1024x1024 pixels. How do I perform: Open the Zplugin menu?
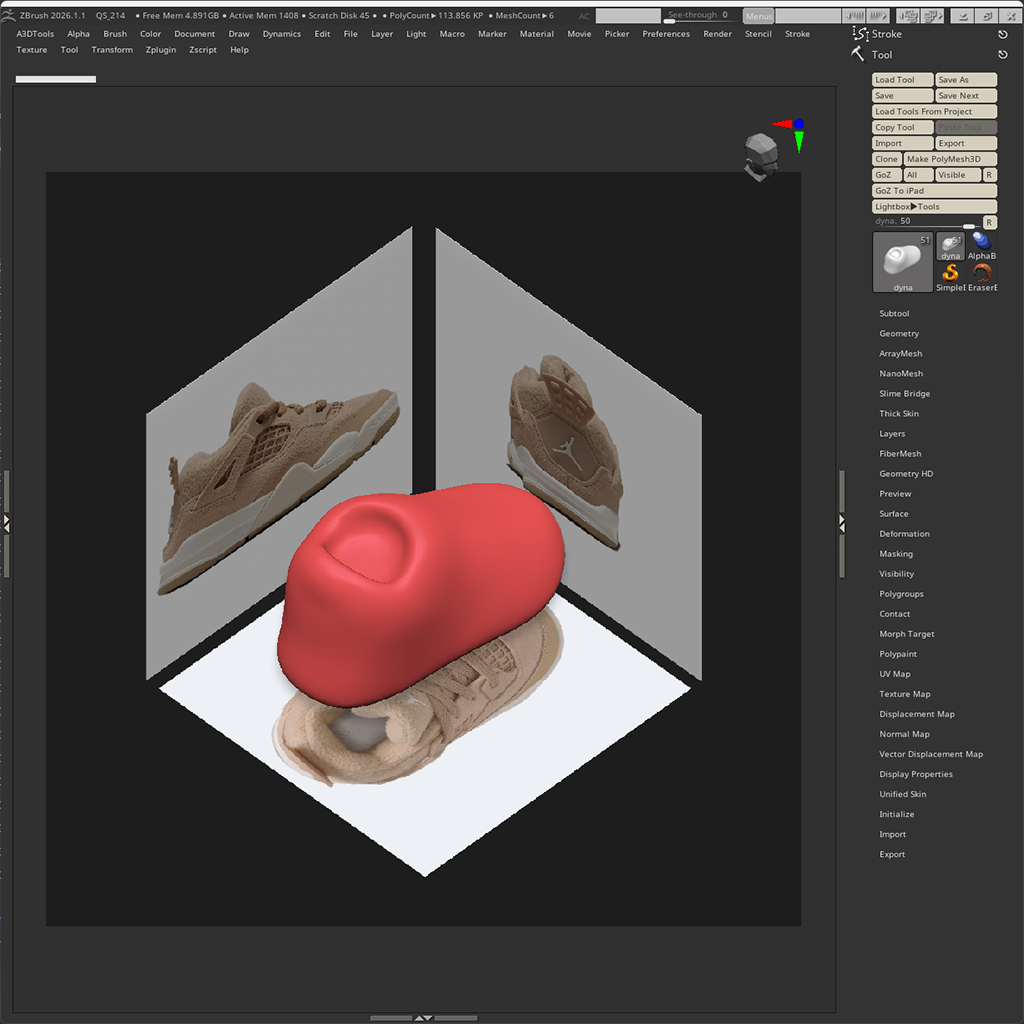(161, 50)
